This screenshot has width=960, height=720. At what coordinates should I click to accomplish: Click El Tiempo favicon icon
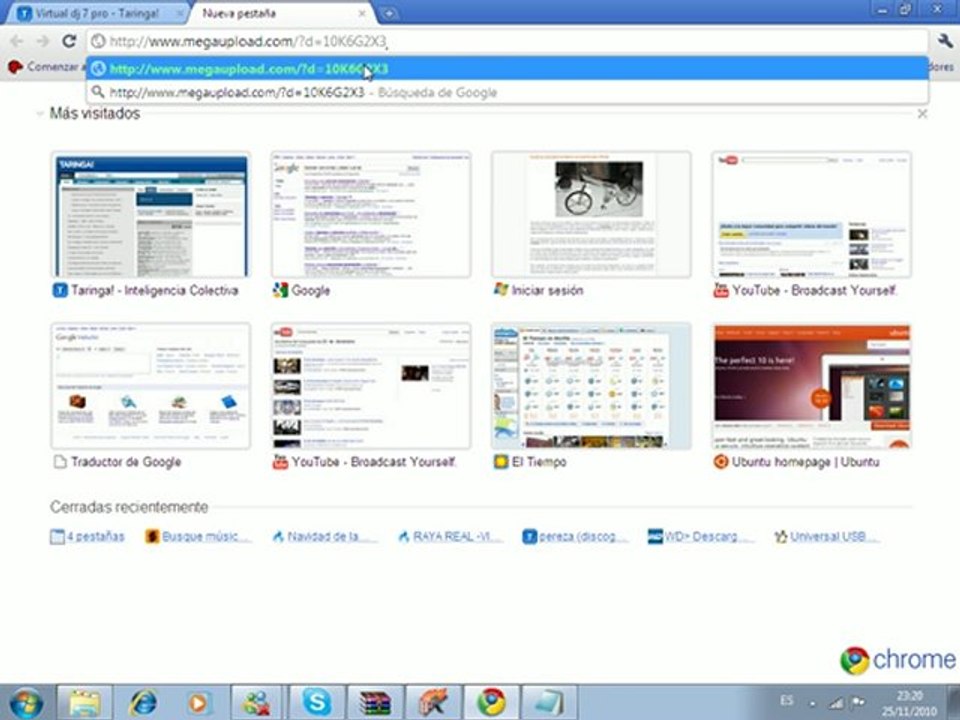coord(501,462)
